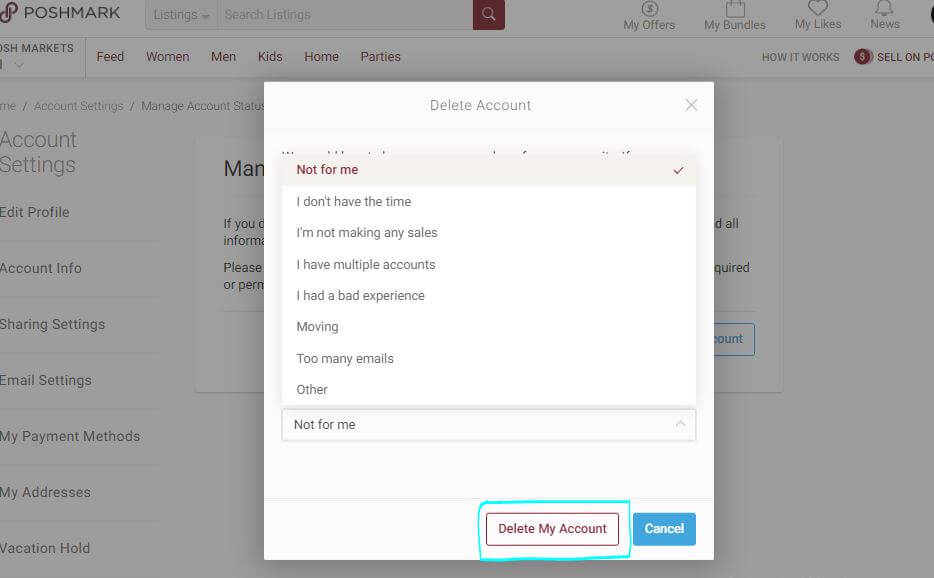Open the Women navigation tab
This screenshot has height=578, width=934.
167,57
